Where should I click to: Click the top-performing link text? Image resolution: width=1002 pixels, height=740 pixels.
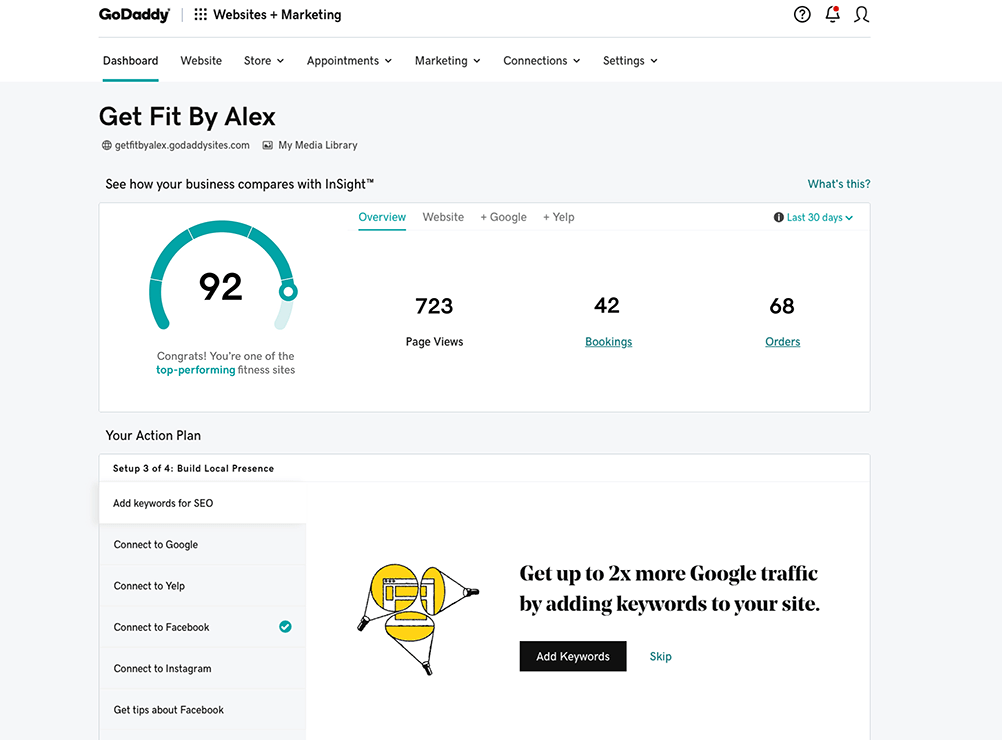click(x=196, y=370)
